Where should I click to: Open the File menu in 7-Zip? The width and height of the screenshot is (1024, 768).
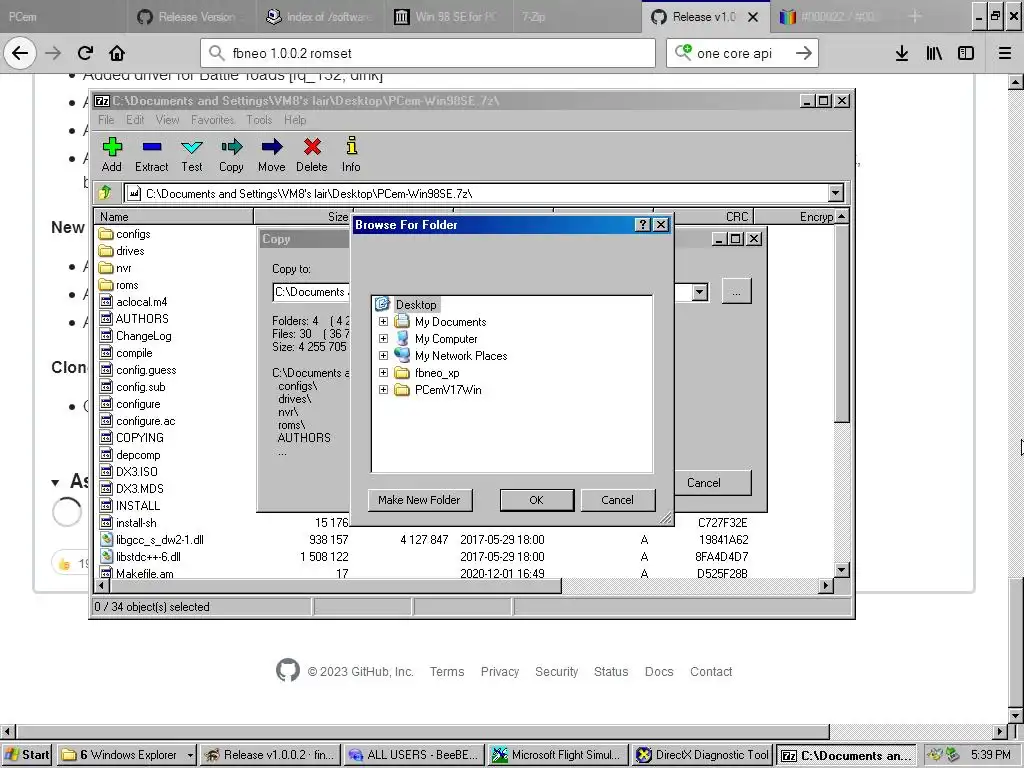coord(106,120)
